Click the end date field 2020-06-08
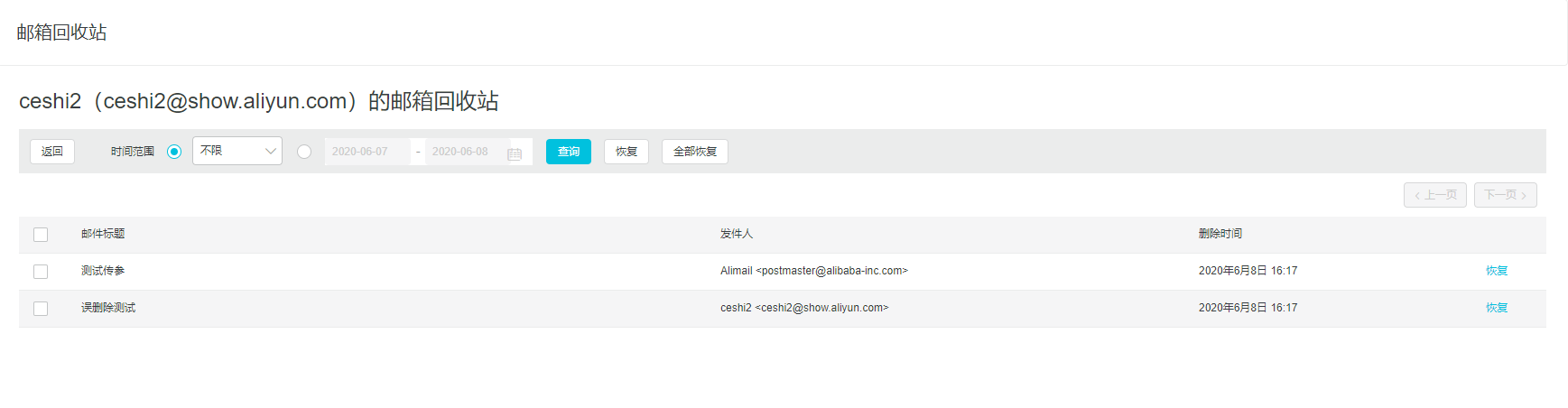This screenshot has width=1568, height=408. tap(464, 152)
